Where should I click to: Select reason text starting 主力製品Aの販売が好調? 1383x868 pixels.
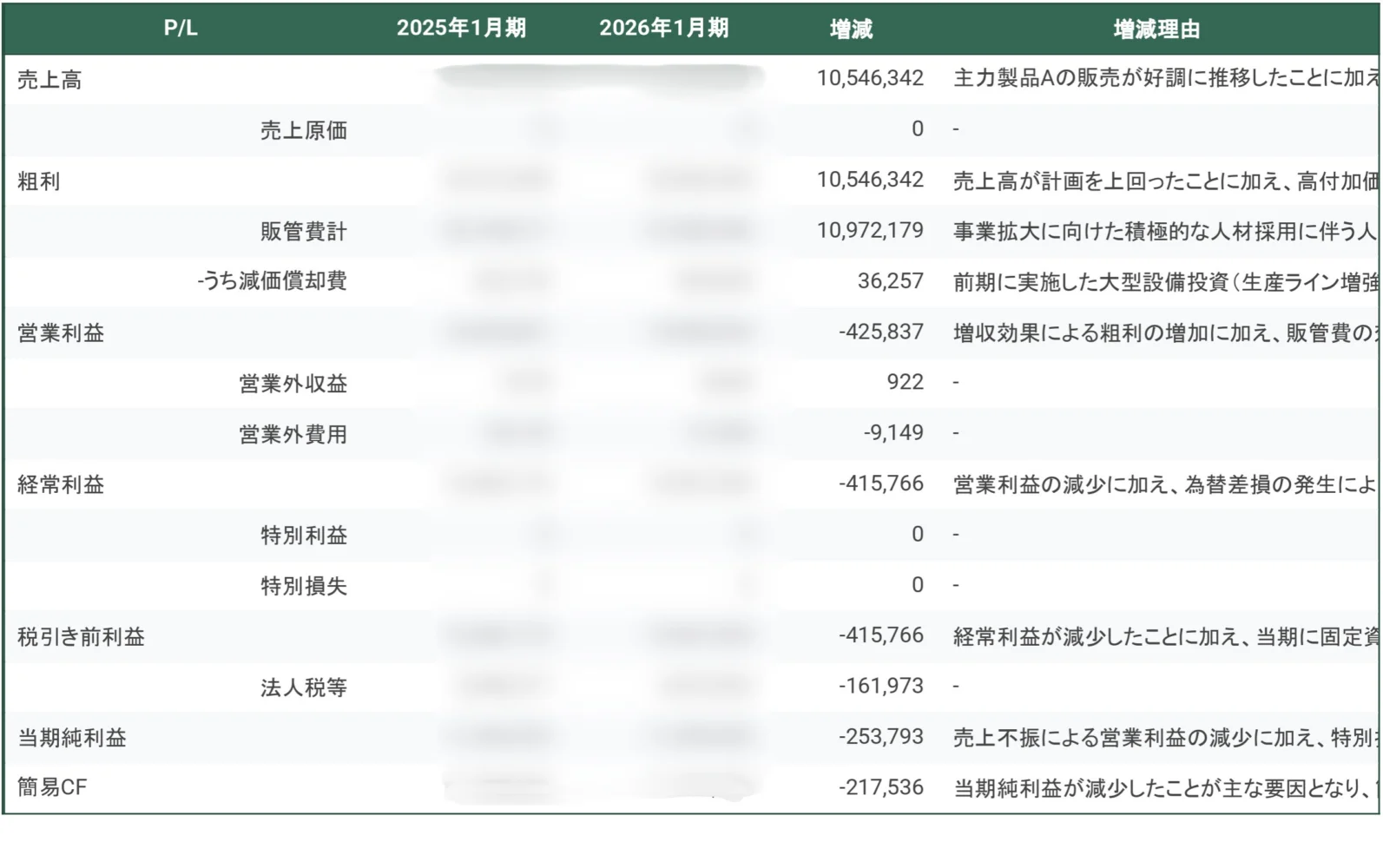click(1166, 78)
